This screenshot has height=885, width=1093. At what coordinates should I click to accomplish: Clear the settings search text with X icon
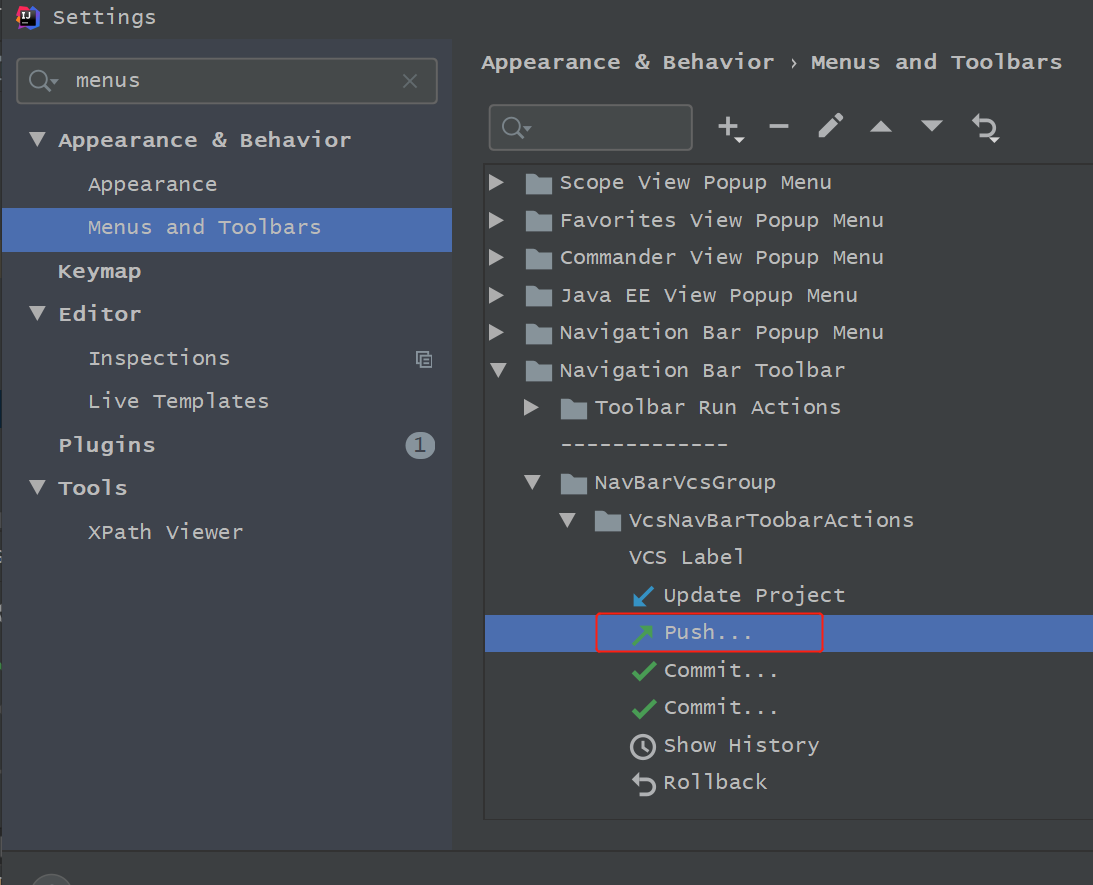(x=410, y=81)
